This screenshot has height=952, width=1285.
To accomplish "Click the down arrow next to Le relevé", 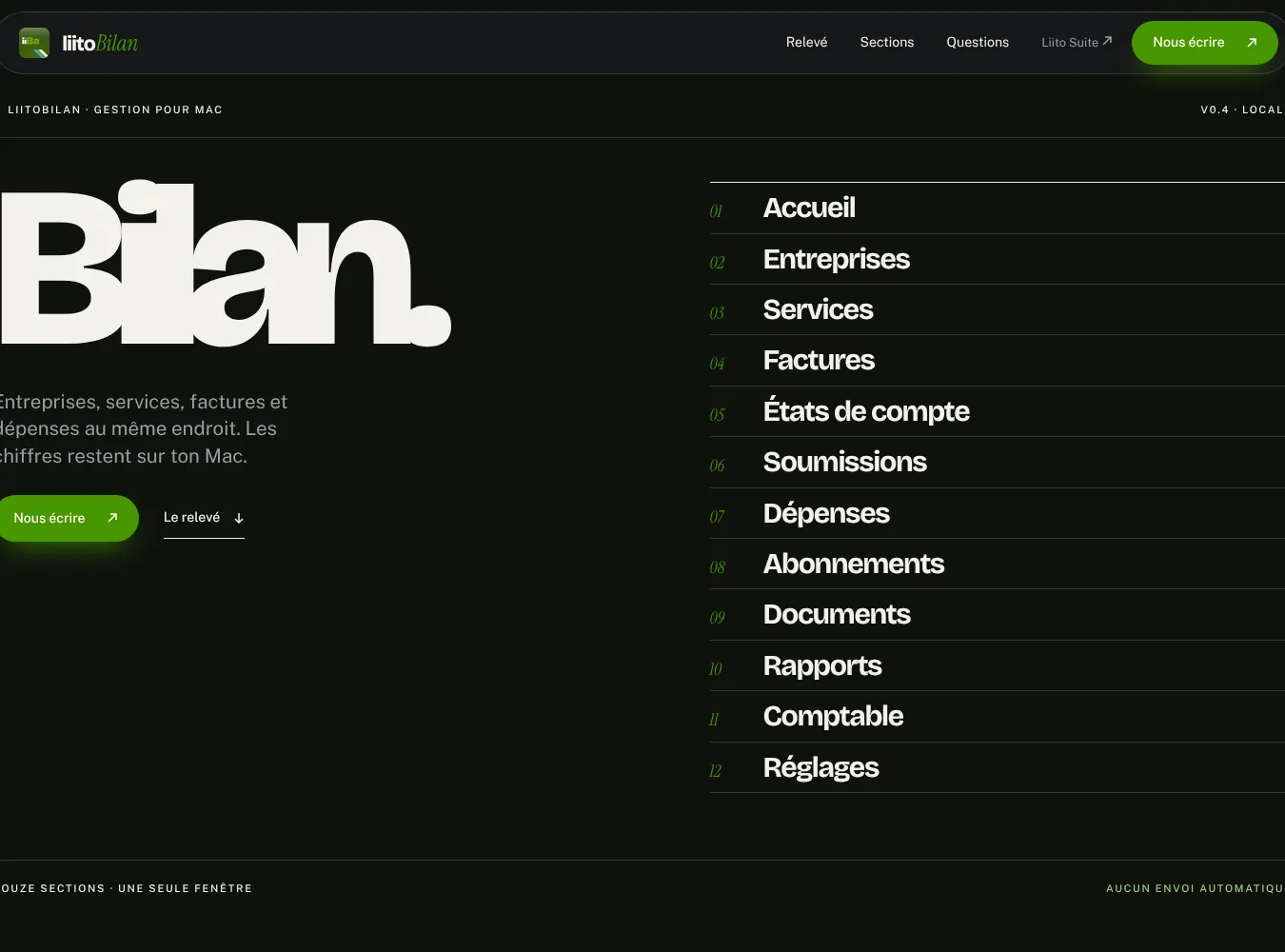I will coord(239,518).
